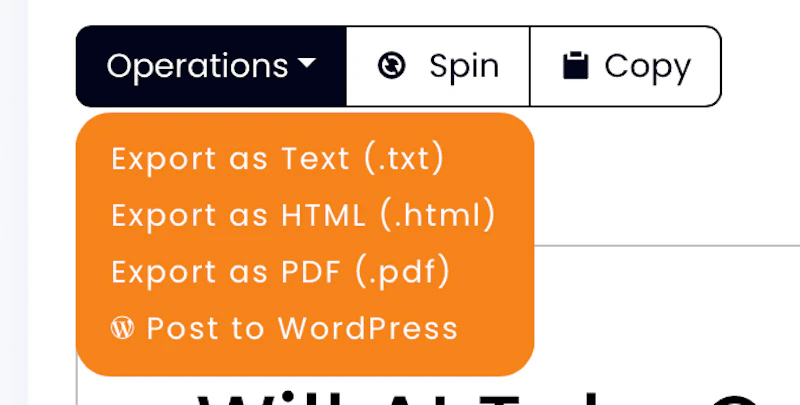The height and width of the screenshot is (405, 800).
Task: Select Export as Text (.txt)
Action: pyautogui.click(x=277, y=159)
